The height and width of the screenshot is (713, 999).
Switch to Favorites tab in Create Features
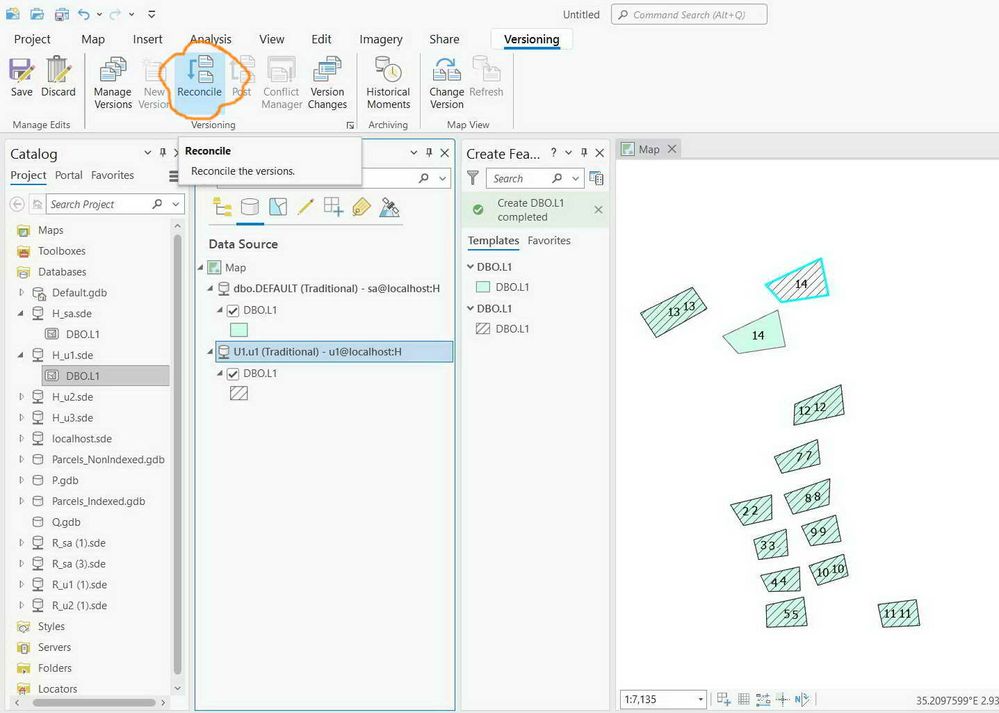coord(549,240)
